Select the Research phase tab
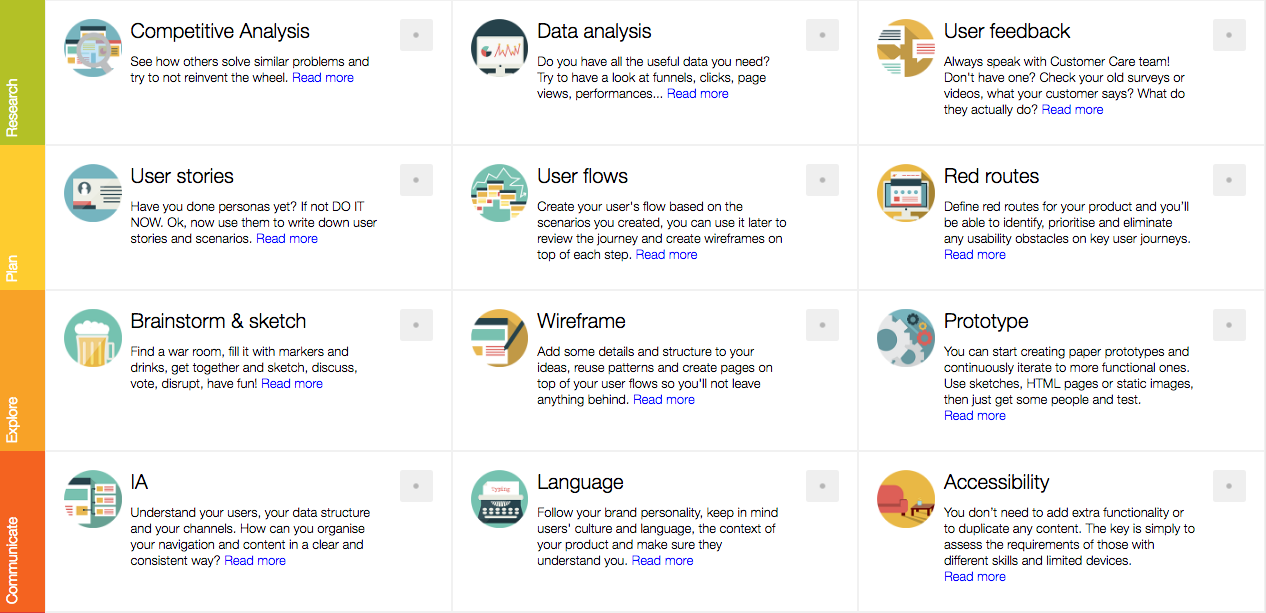 pos(22,72)
